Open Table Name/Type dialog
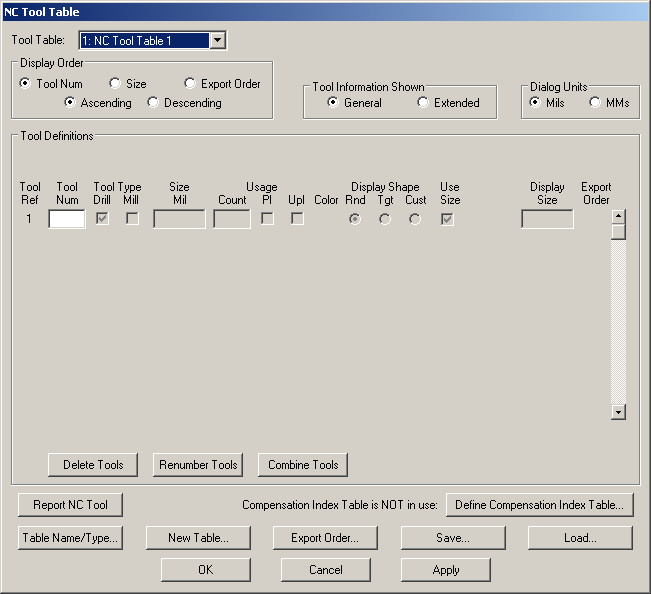651x594 pixels. point(70,538)
